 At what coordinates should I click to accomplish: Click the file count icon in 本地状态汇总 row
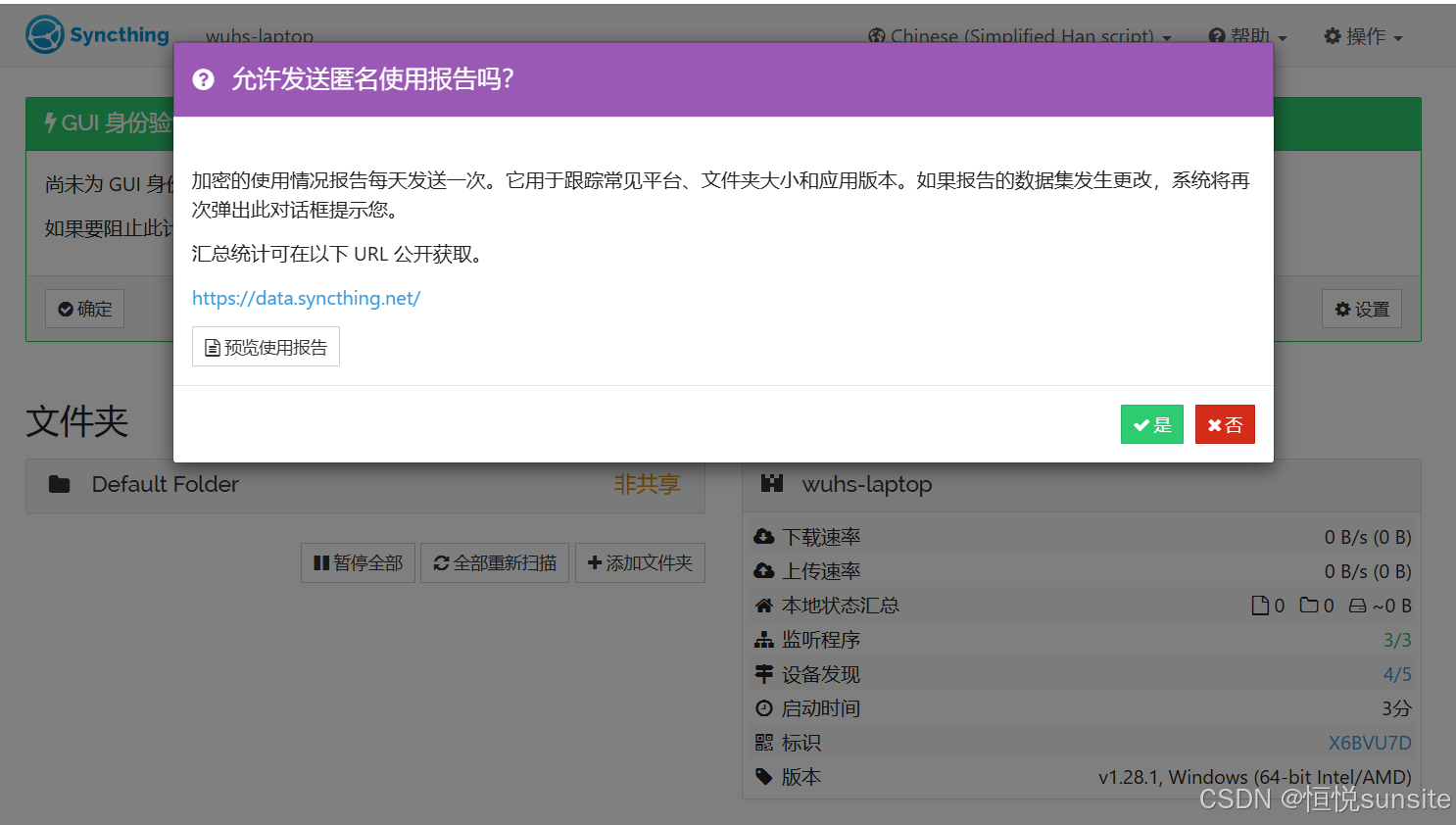point(1260,606)
